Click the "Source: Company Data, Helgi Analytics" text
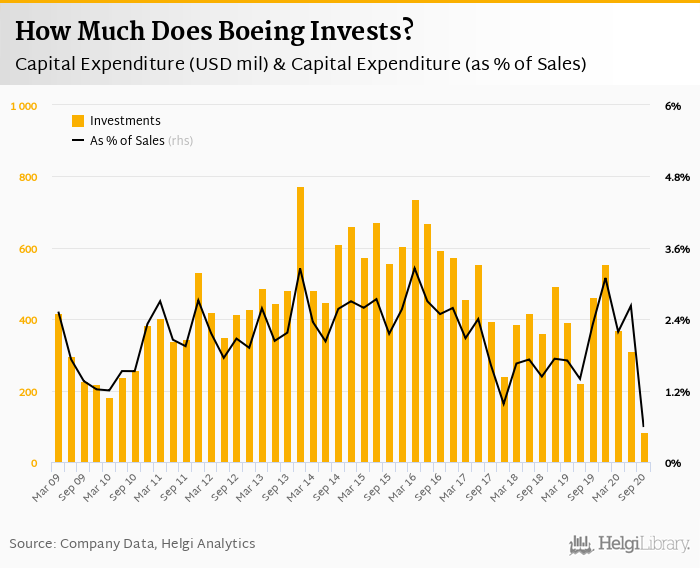 coord(132,544)
